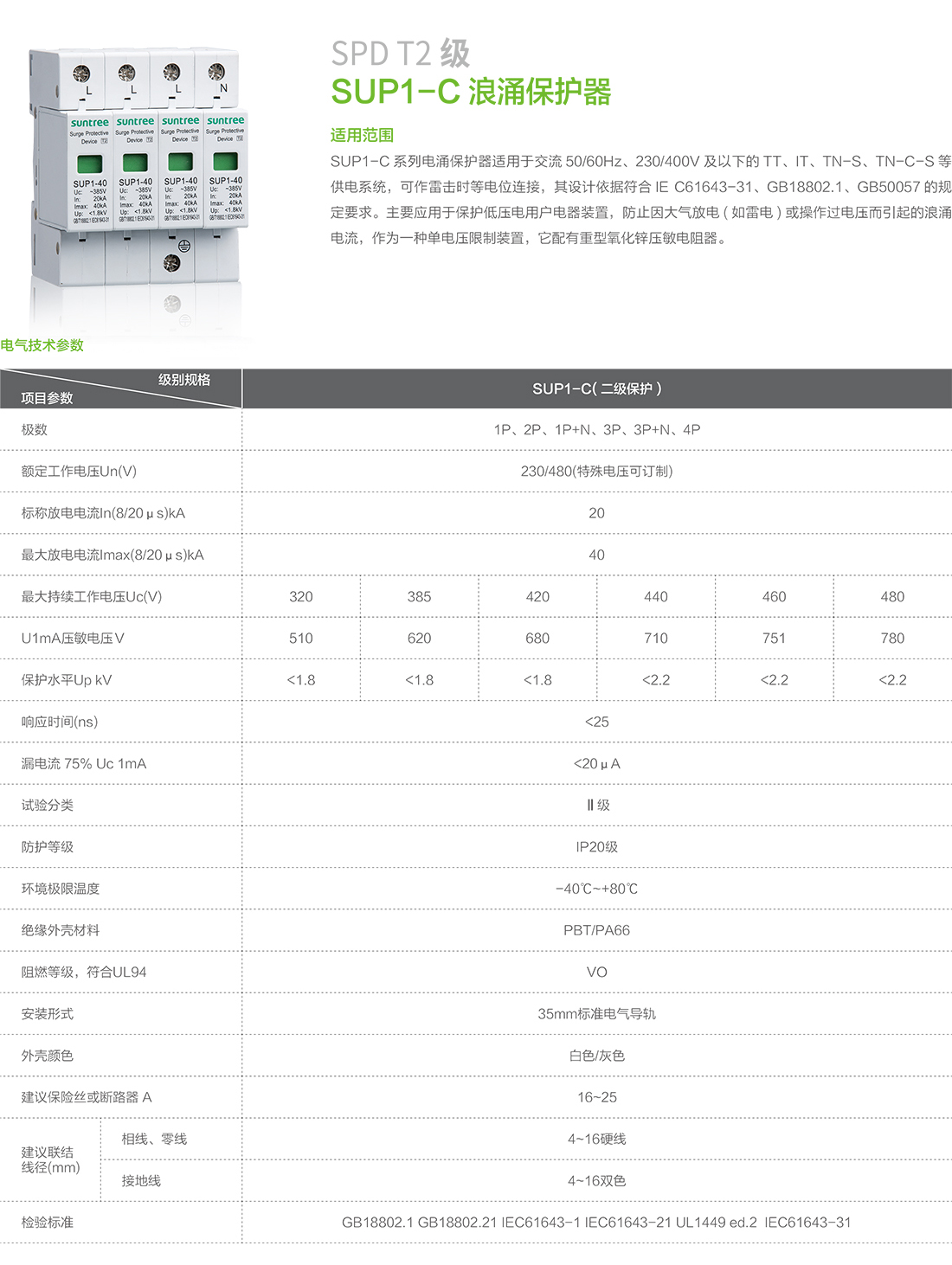Click the Uc value '480'

click(892, 596)
